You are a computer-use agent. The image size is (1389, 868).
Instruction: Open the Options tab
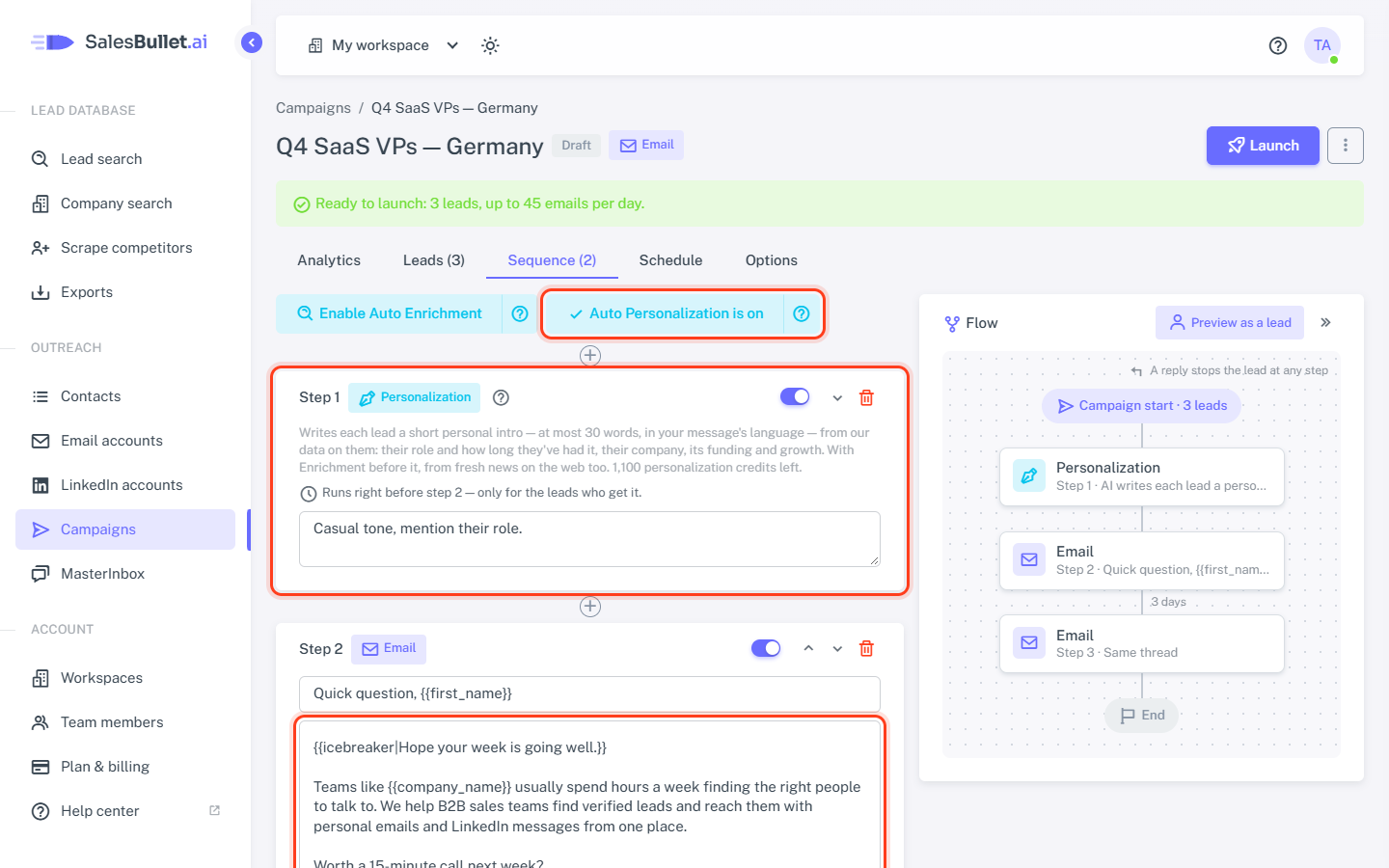[x=772, y=260]
